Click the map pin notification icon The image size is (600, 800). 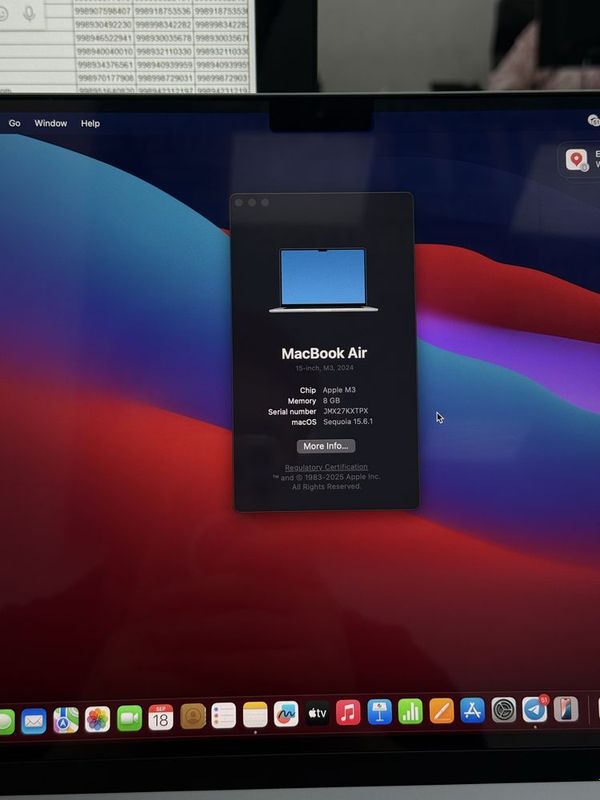pyautogui.click(x=577, y=160)
